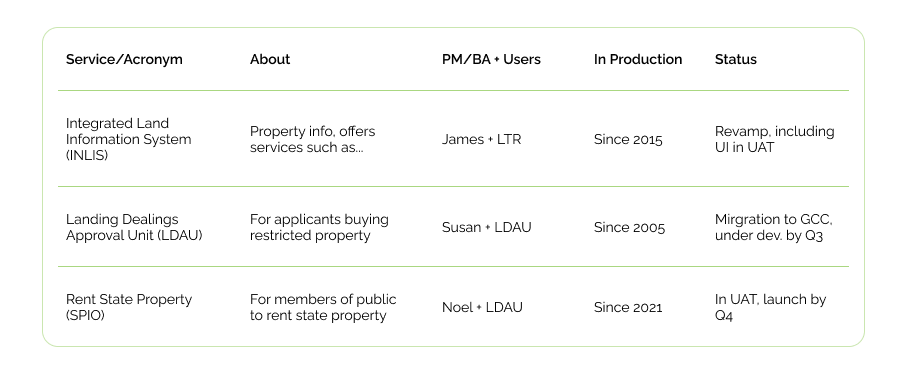Click the Susan + LDAU cell
The image size is (907, 374).
(486, 227)
